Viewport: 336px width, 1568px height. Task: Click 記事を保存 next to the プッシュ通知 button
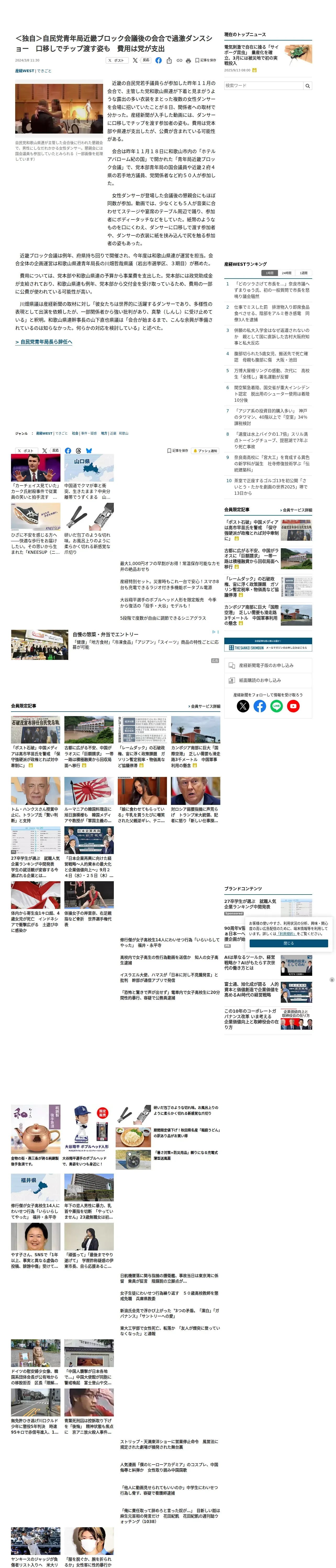coord(177,451)
